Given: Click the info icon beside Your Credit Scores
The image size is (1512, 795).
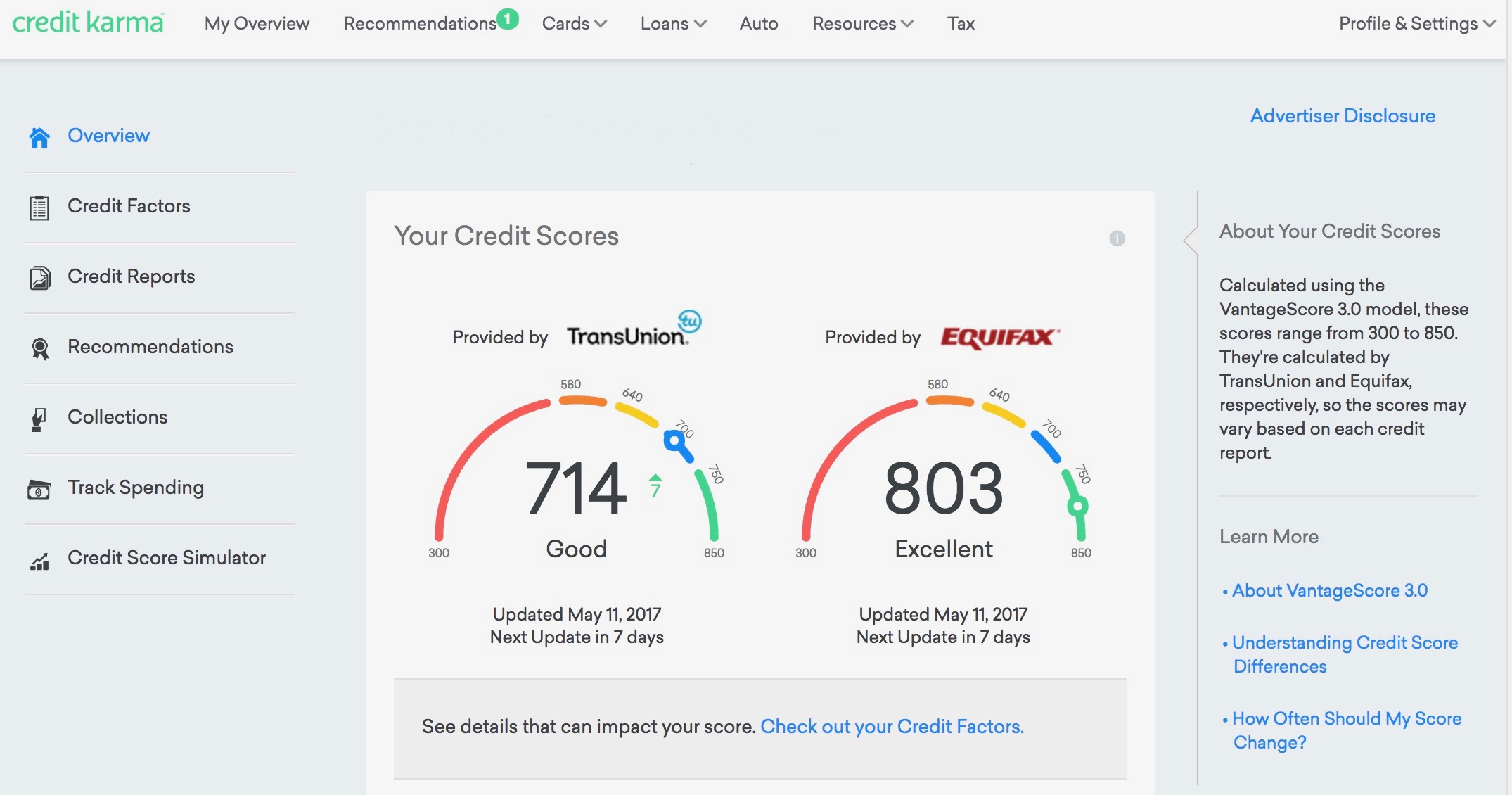Looking at the screenshot, I should pos(1117,238).
